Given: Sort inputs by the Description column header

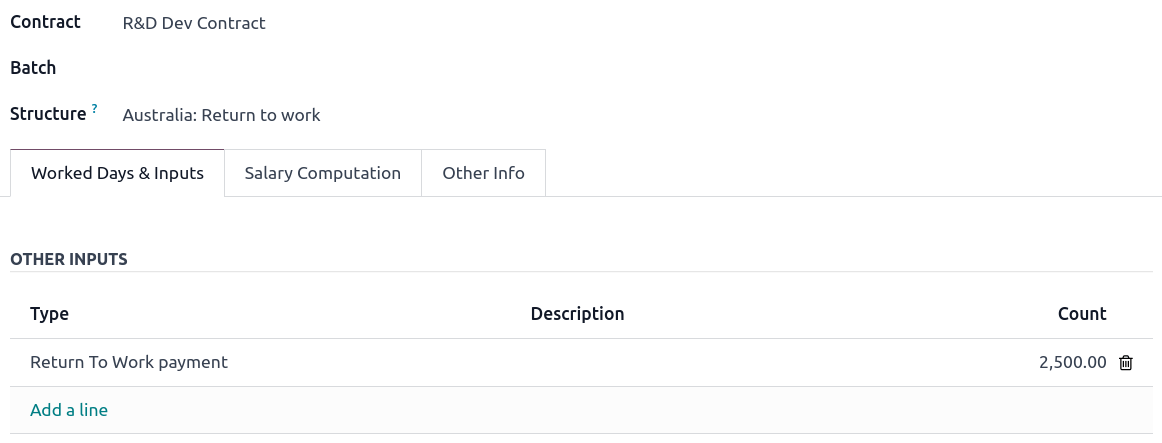Looking at the screenshot, I should tap(577, 314).
